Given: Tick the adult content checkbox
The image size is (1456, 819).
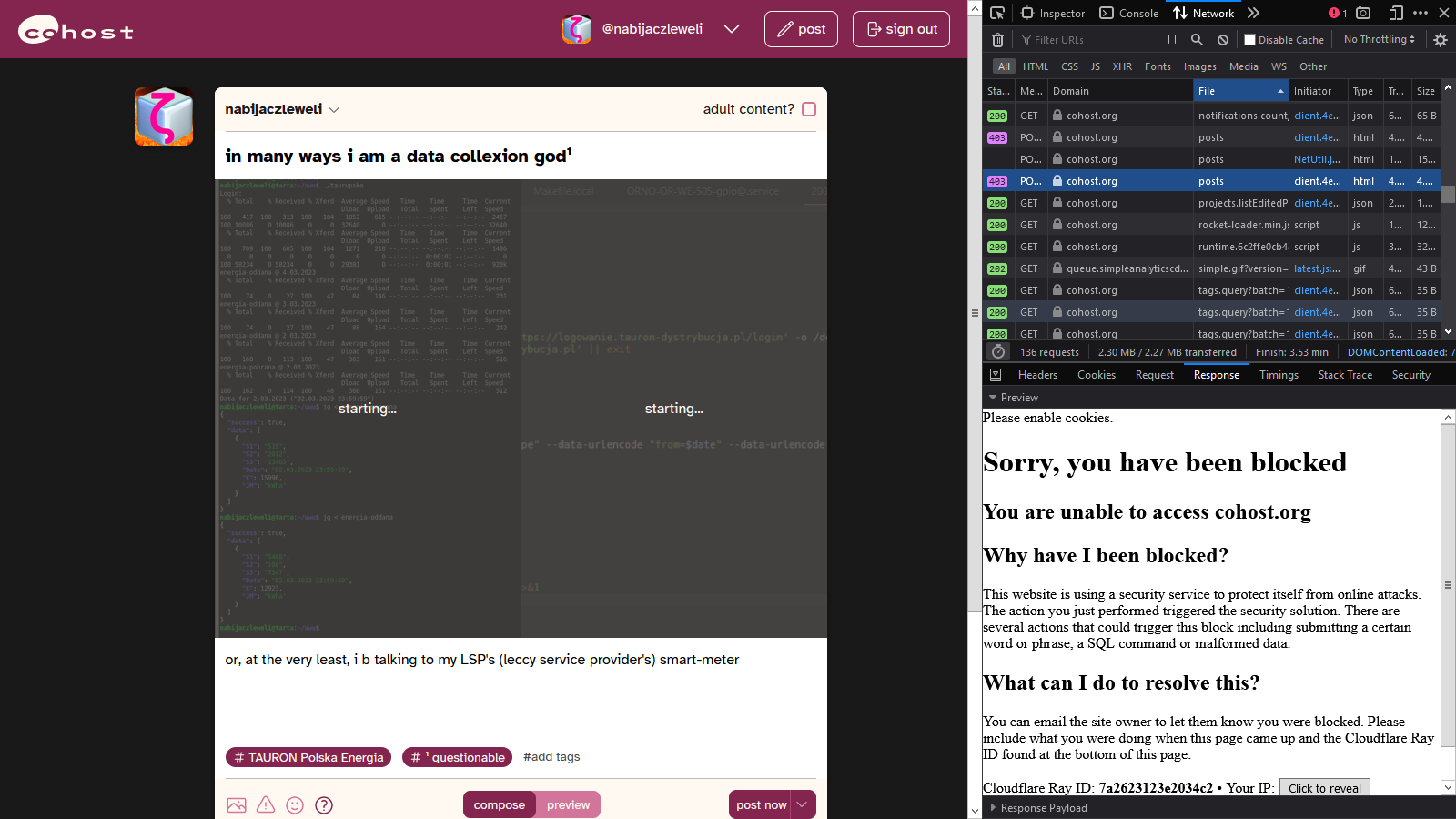Looking at the screenshot, I should pyautogui.click(x=809, y=109).
